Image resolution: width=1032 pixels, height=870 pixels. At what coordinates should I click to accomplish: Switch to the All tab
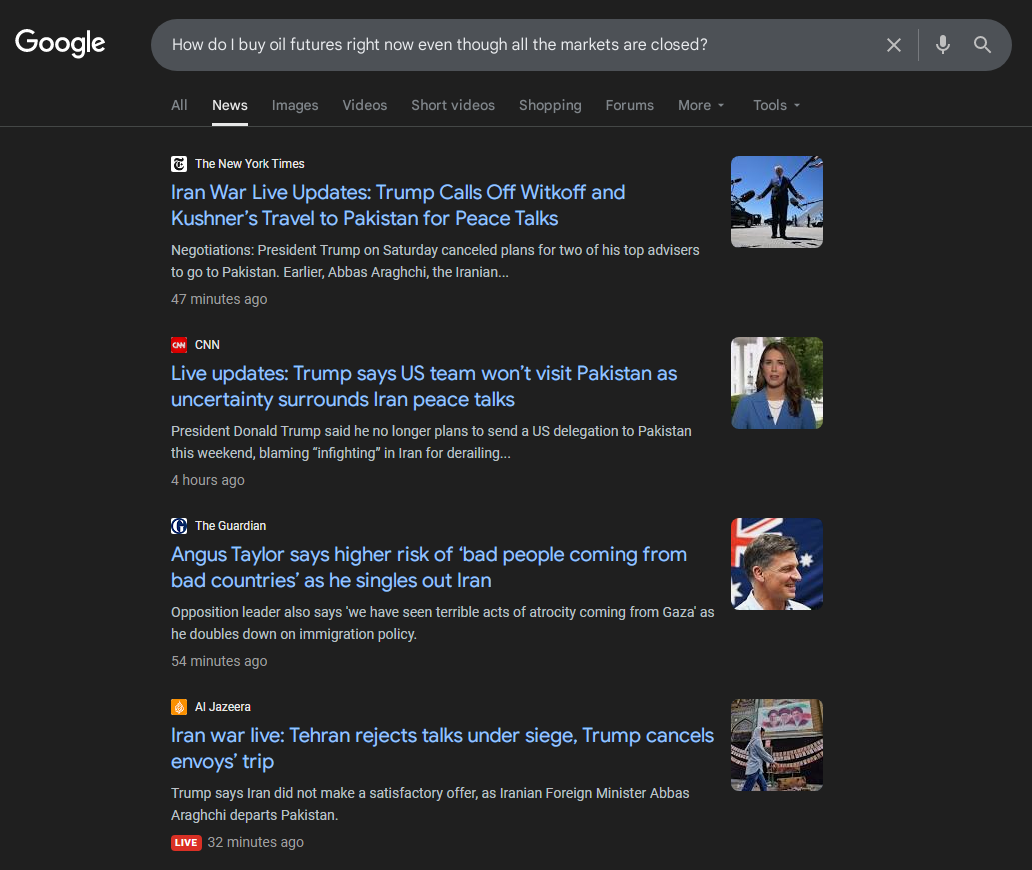[x=179, y=105]
